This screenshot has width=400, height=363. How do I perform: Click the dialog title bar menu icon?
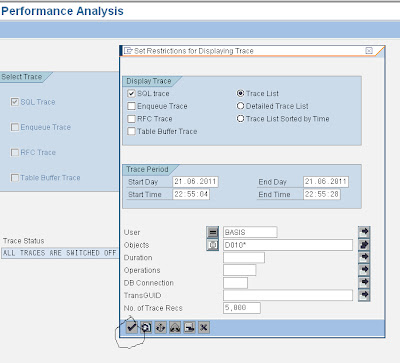pos(128,51)
